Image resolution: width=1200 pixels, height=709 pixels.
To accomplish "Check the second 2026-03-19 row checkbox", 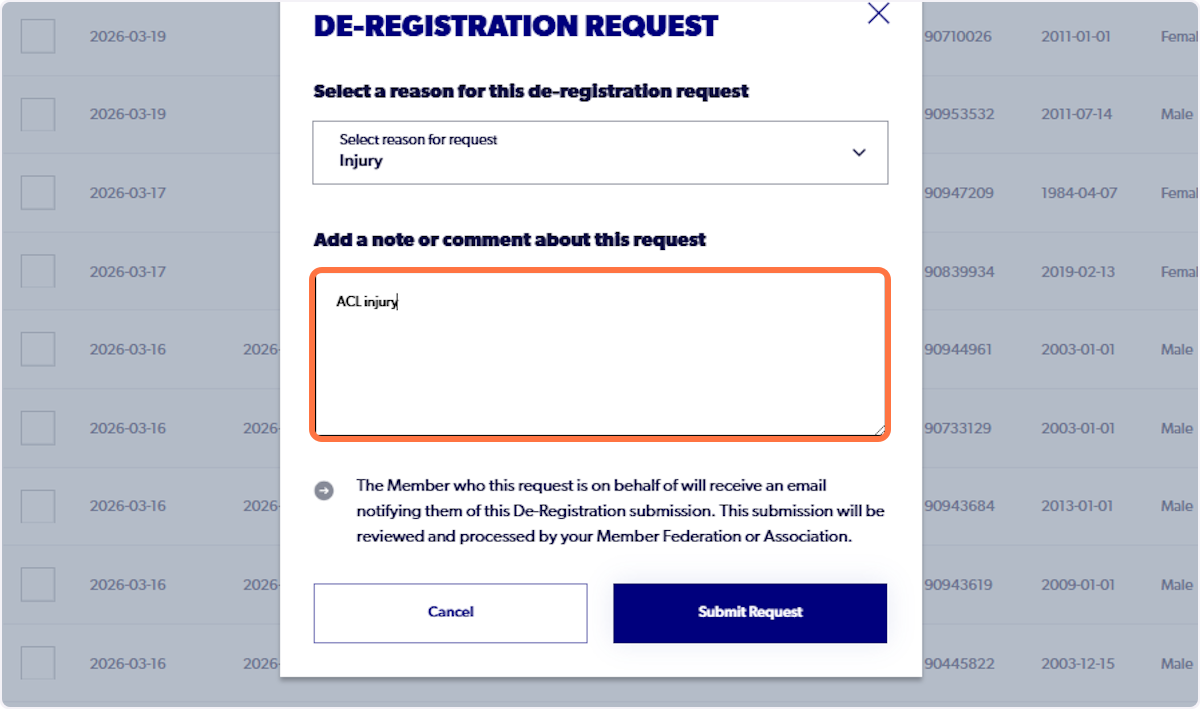I will pyautogui.click(x=37, y=114).
